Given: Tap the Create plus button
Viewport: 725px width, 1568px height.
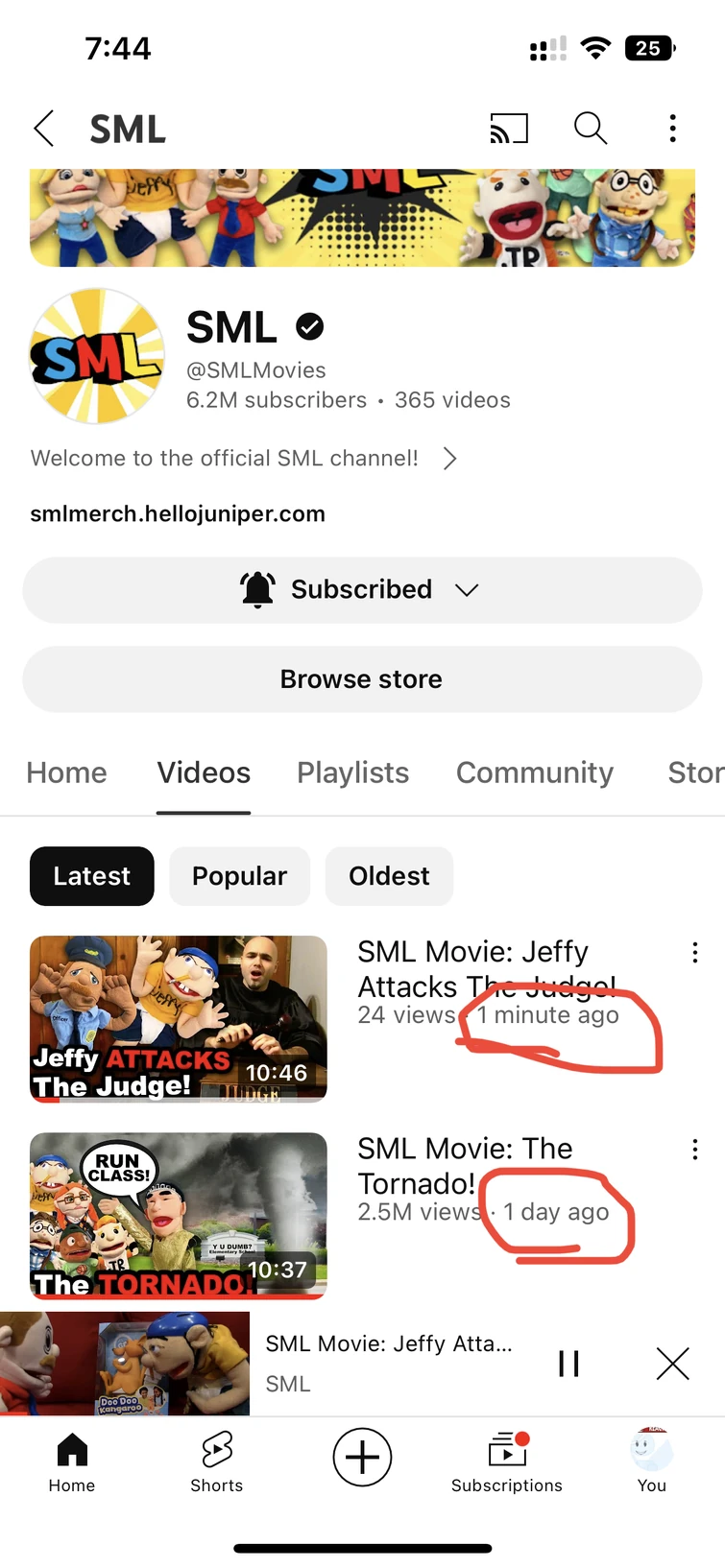Looking at the screenshot, I should [362, 1457].
